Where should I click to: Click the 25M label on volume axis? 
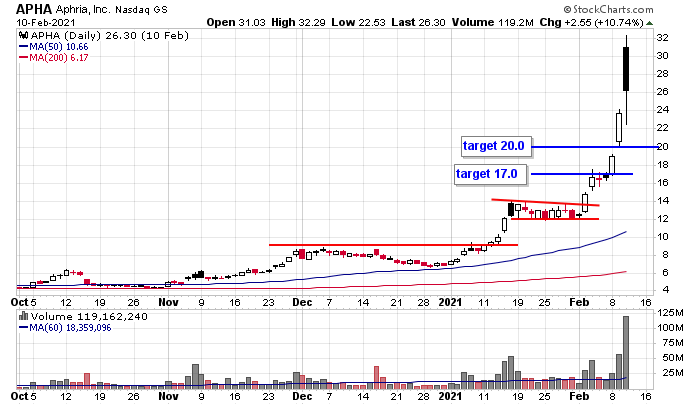tap(673, 372)
